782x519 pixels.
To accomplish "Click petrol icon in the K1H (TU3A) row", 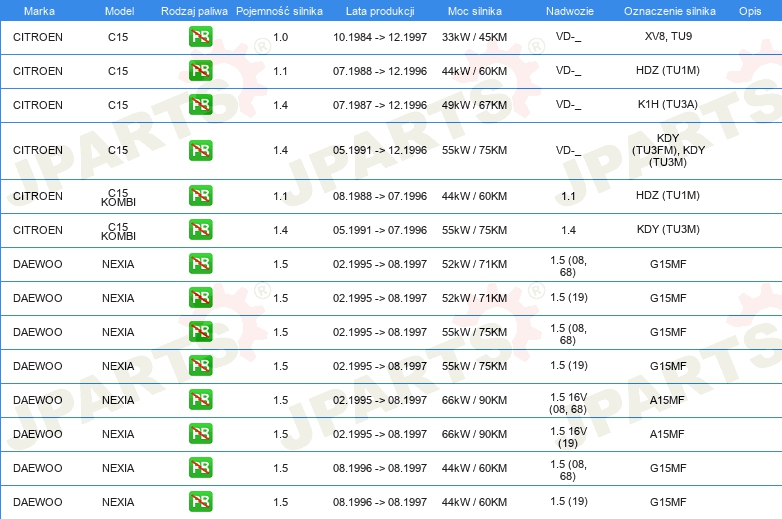I will [x=200, y=104].
